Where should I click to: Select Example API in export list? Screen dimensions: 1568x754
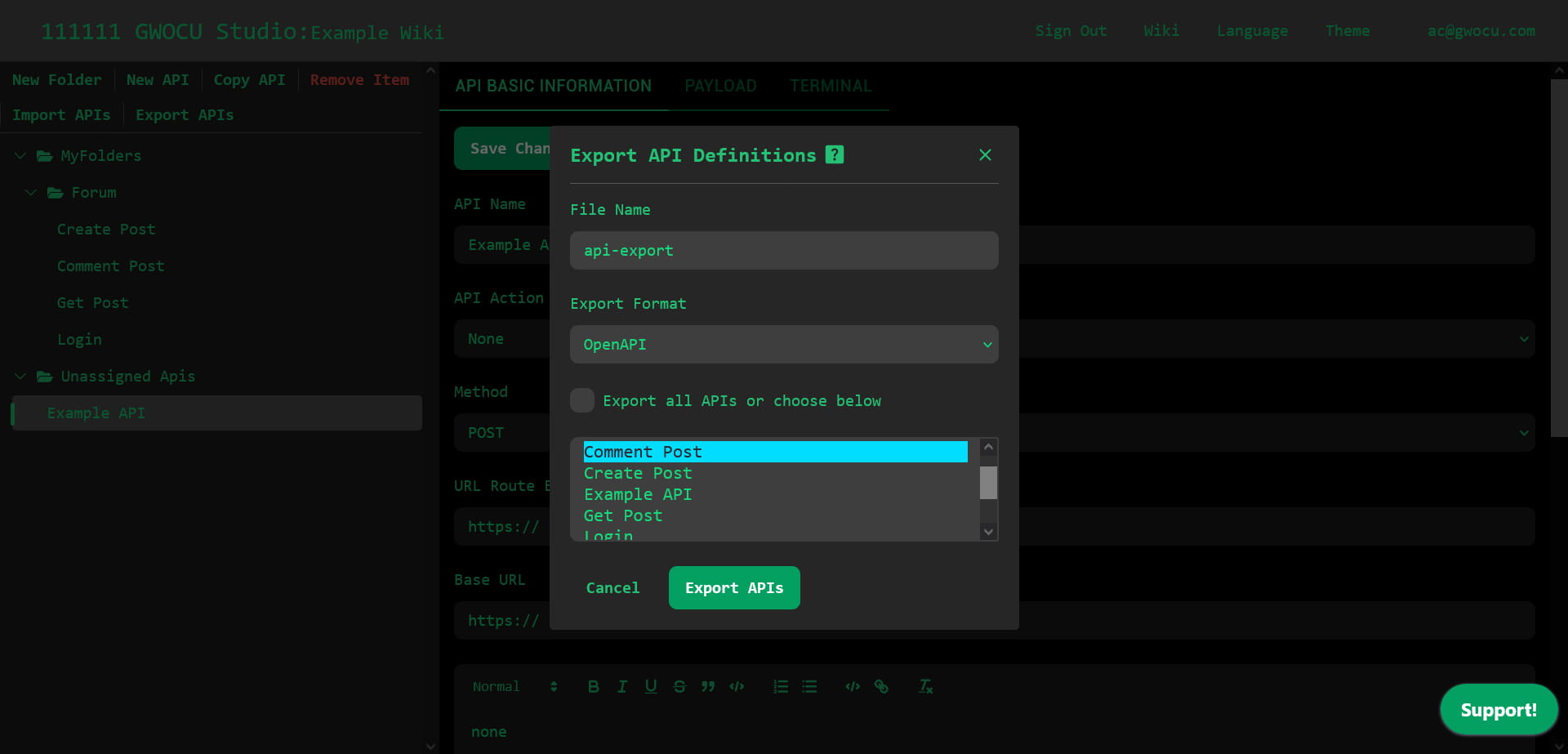[x=775, y=494]
